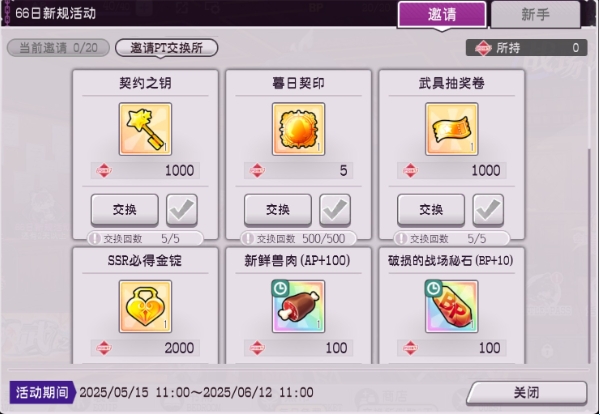This screenshot has width=600, height=415.
Task: Switch to the 新手 tab
Action: (535, 15)
